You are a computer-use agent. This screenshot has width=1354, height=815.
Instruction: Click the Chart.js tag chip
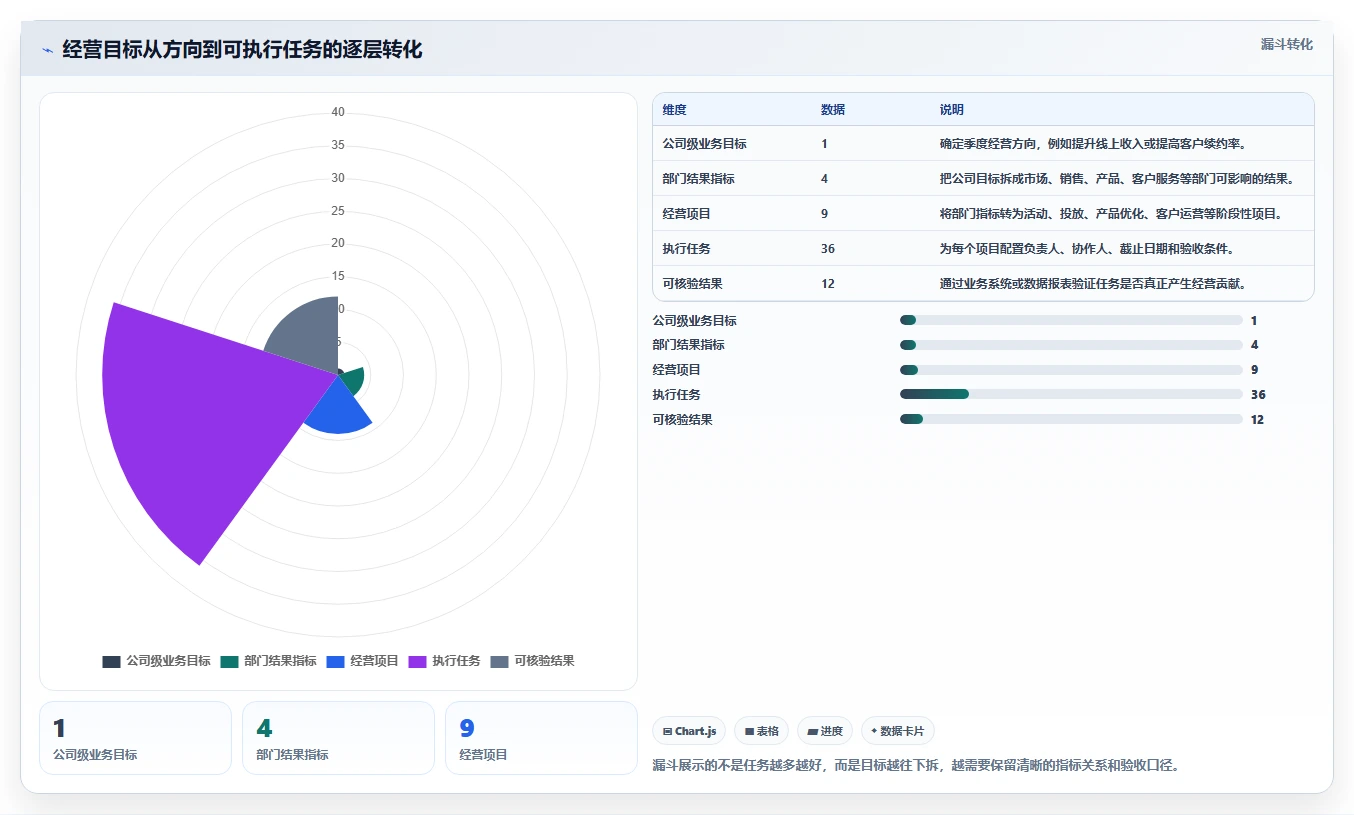tap(690, 731)
